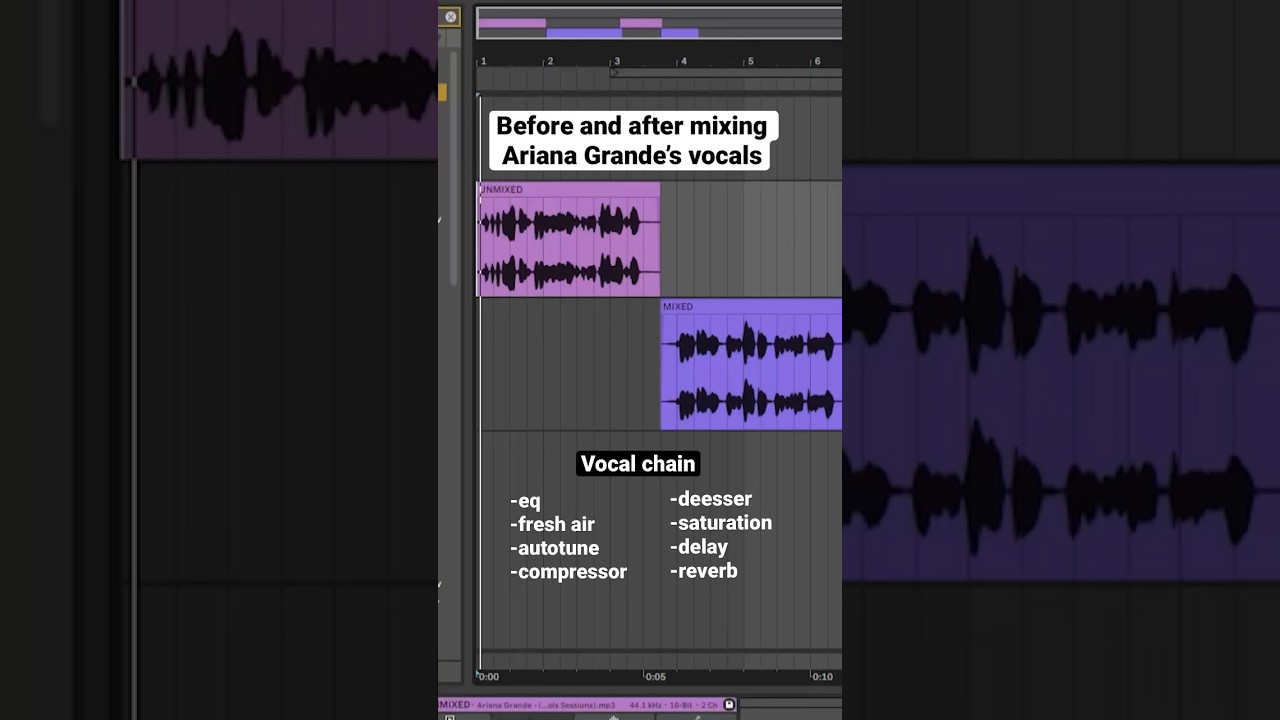Click the save clip icon in clip title bar
The height and width of the screenshot is (720, 1280).
[729, 705]
